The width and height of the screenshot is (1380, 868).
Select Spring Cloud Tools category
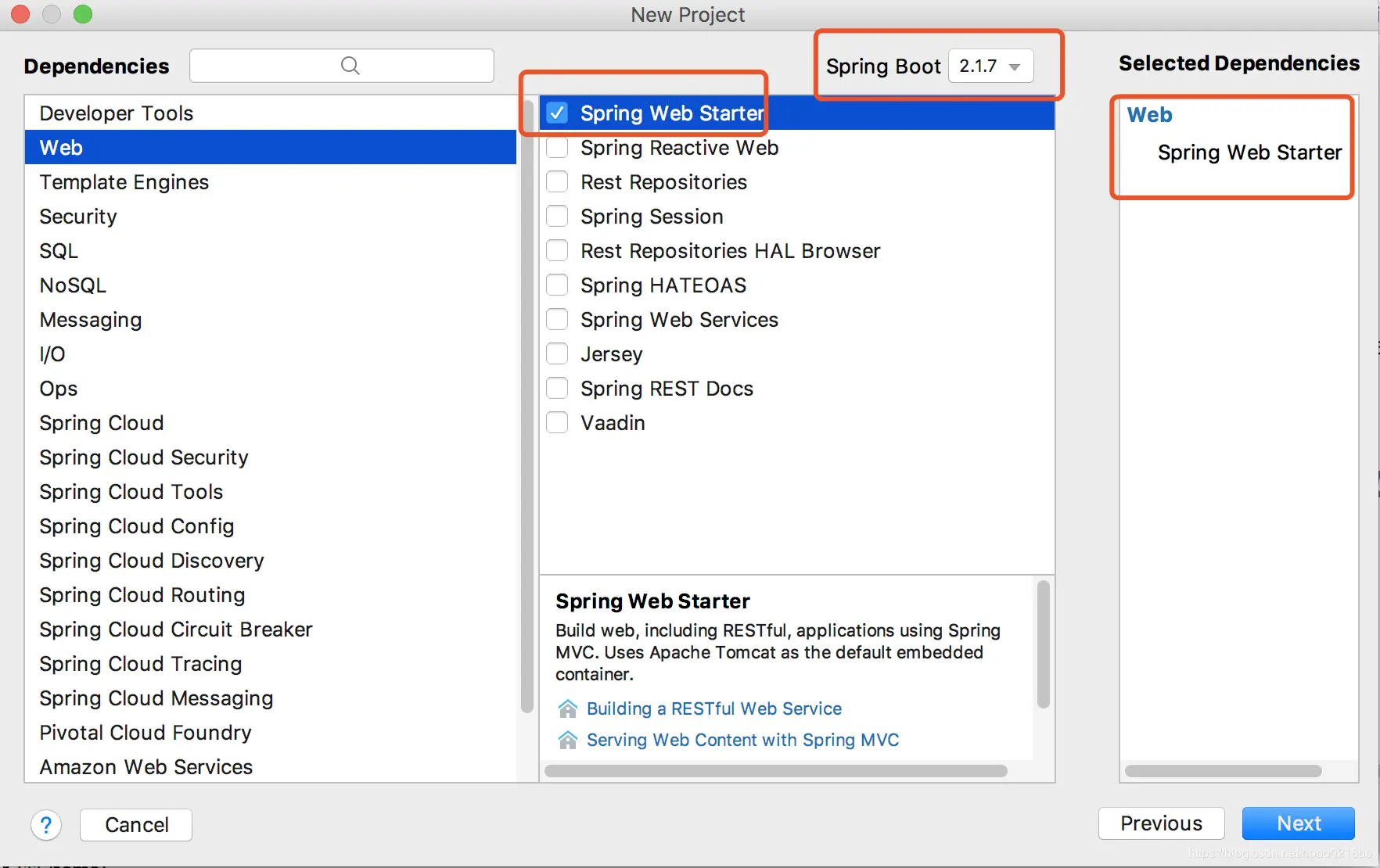click(271, 492)
